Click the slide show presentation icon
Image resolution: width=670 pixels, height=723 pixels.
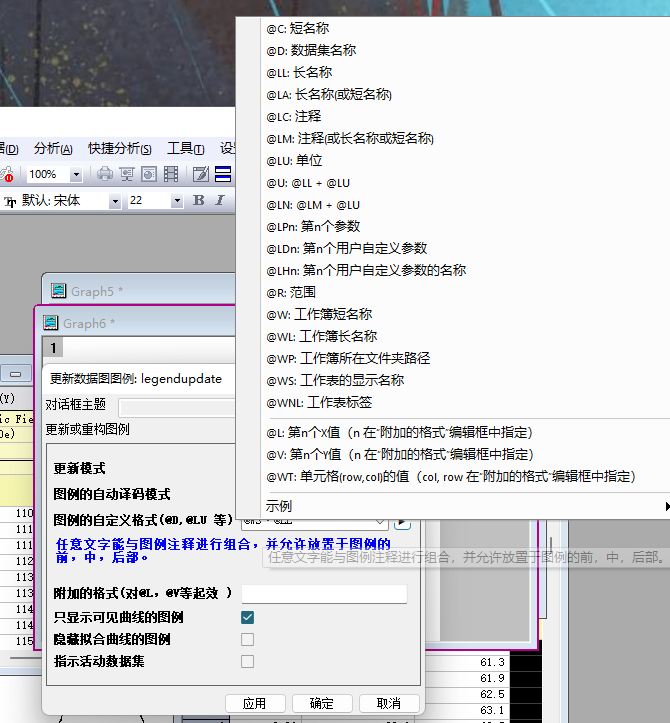click(127, 174)
